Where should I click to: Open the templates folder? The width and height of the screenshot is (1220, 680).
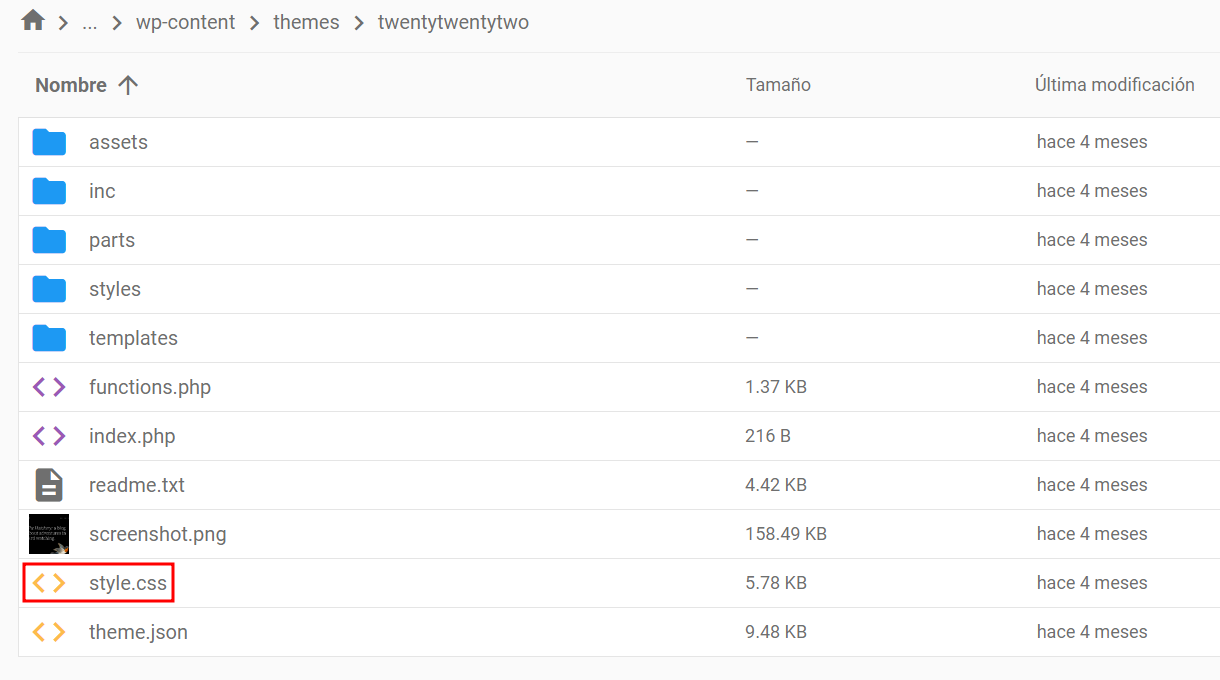133,337
